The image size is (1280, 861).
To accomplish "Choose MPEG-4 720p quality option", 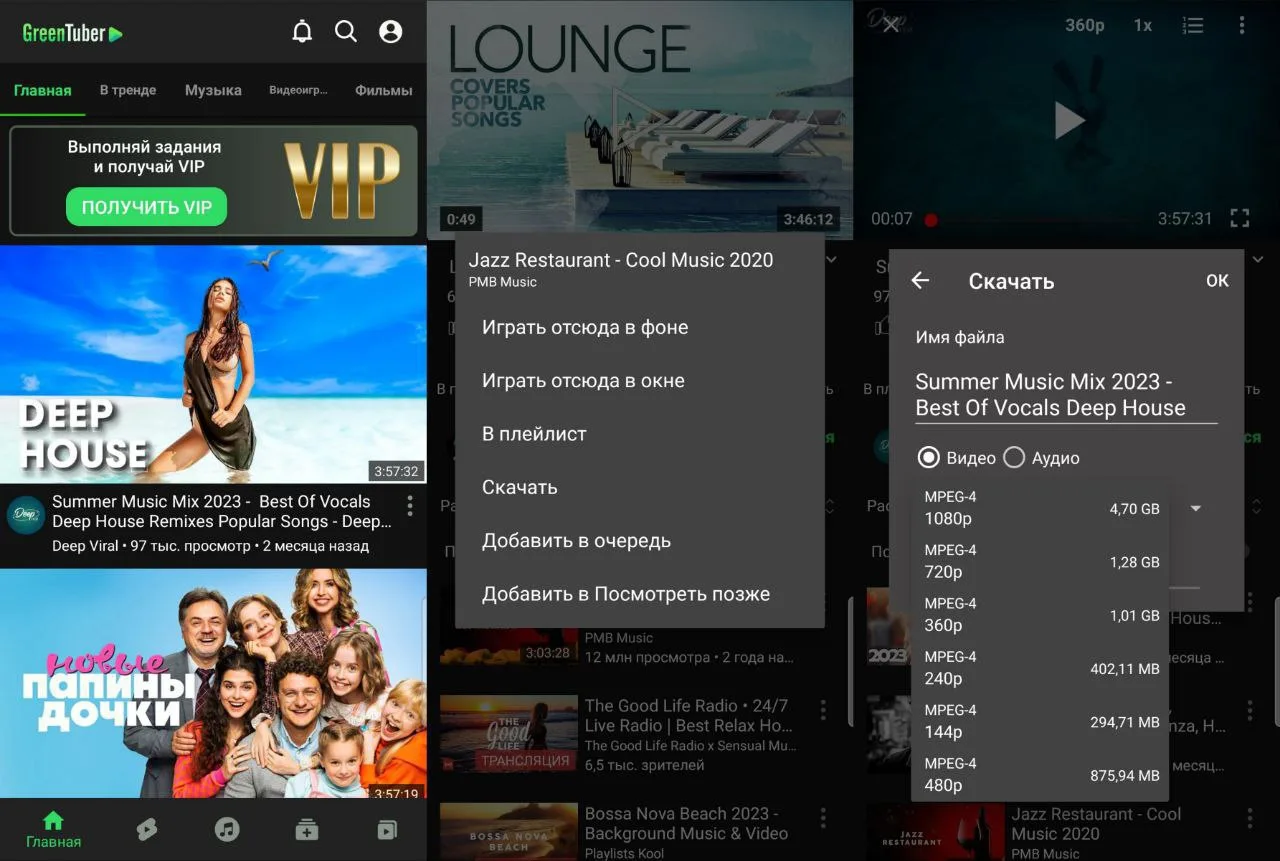I will pos(1040,562).
